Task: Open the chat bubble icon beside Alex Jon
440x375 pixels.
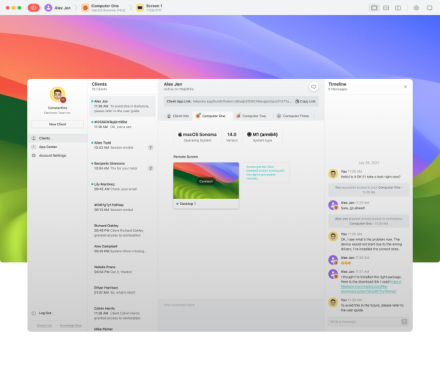Action: pos(313,87)
